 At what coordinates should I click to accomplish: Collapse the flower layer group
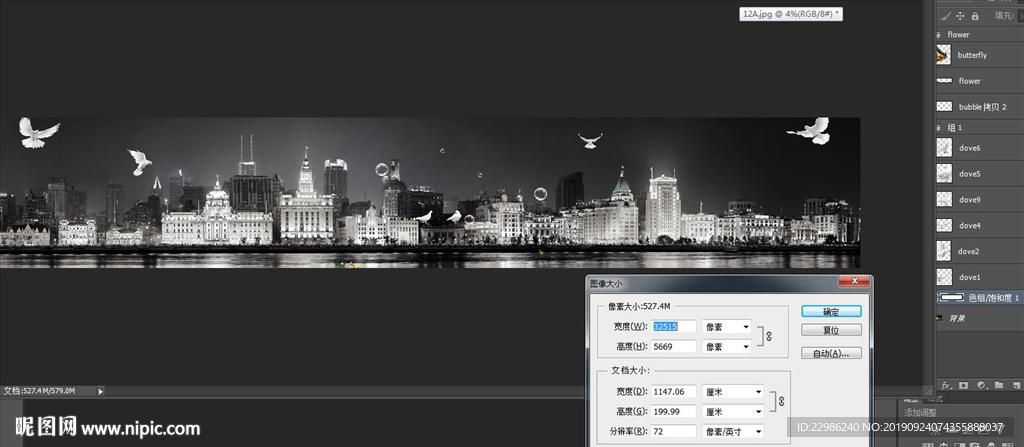coord(940,35)
